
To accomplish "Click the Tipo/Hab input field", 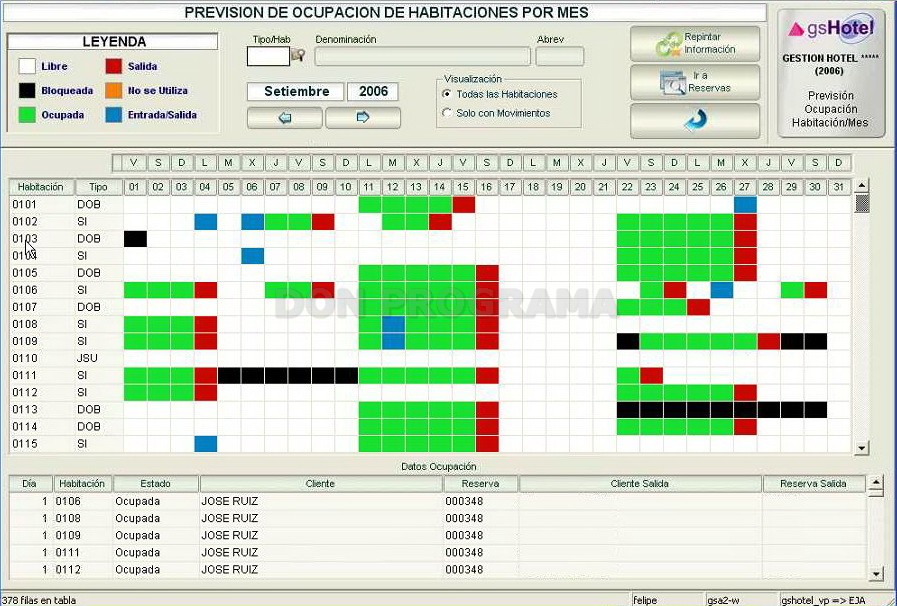I will click(x=268, y=56).
